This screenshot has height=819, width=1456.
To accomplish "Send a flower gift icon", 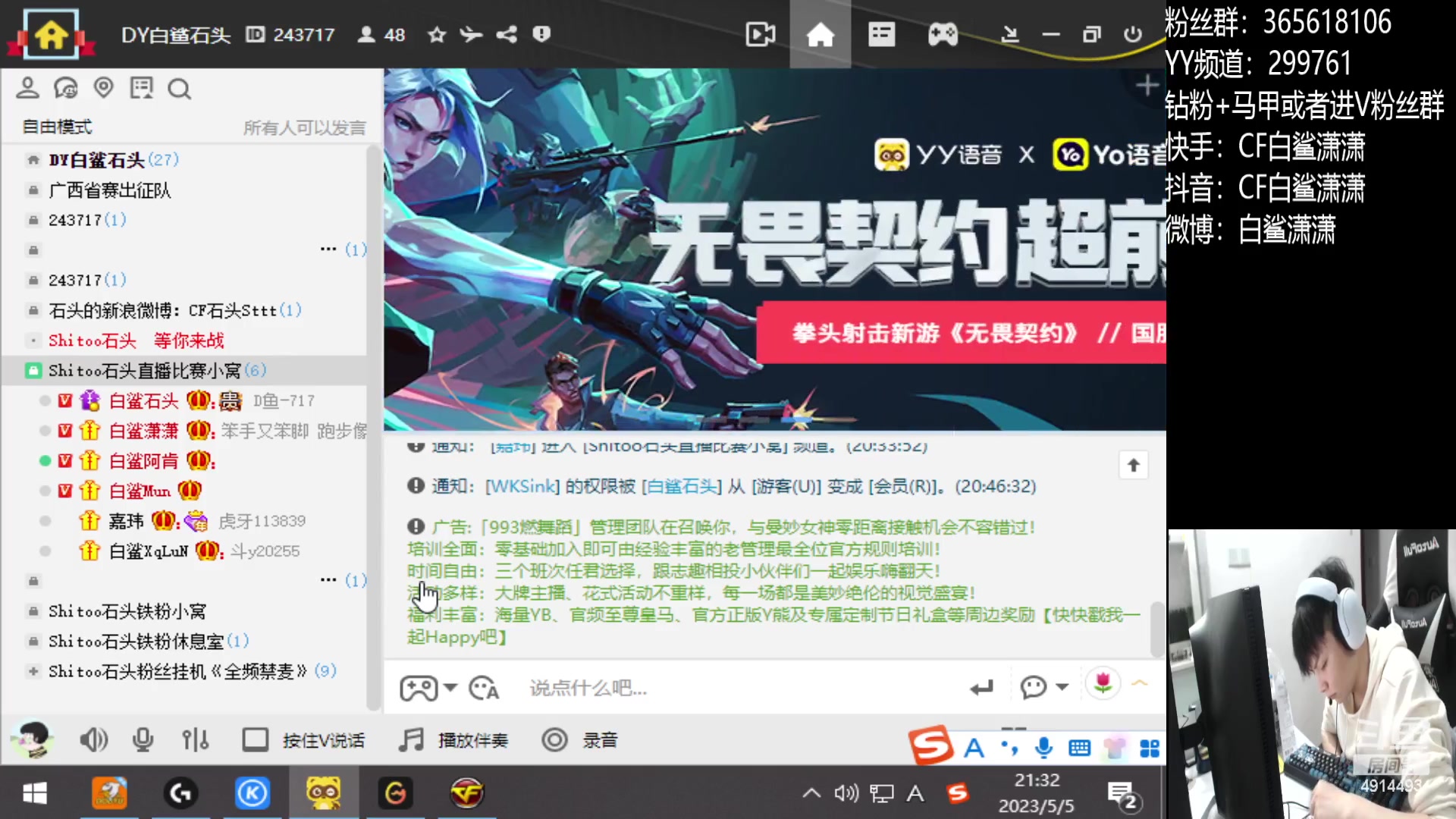I will (x=1103, y=684).
